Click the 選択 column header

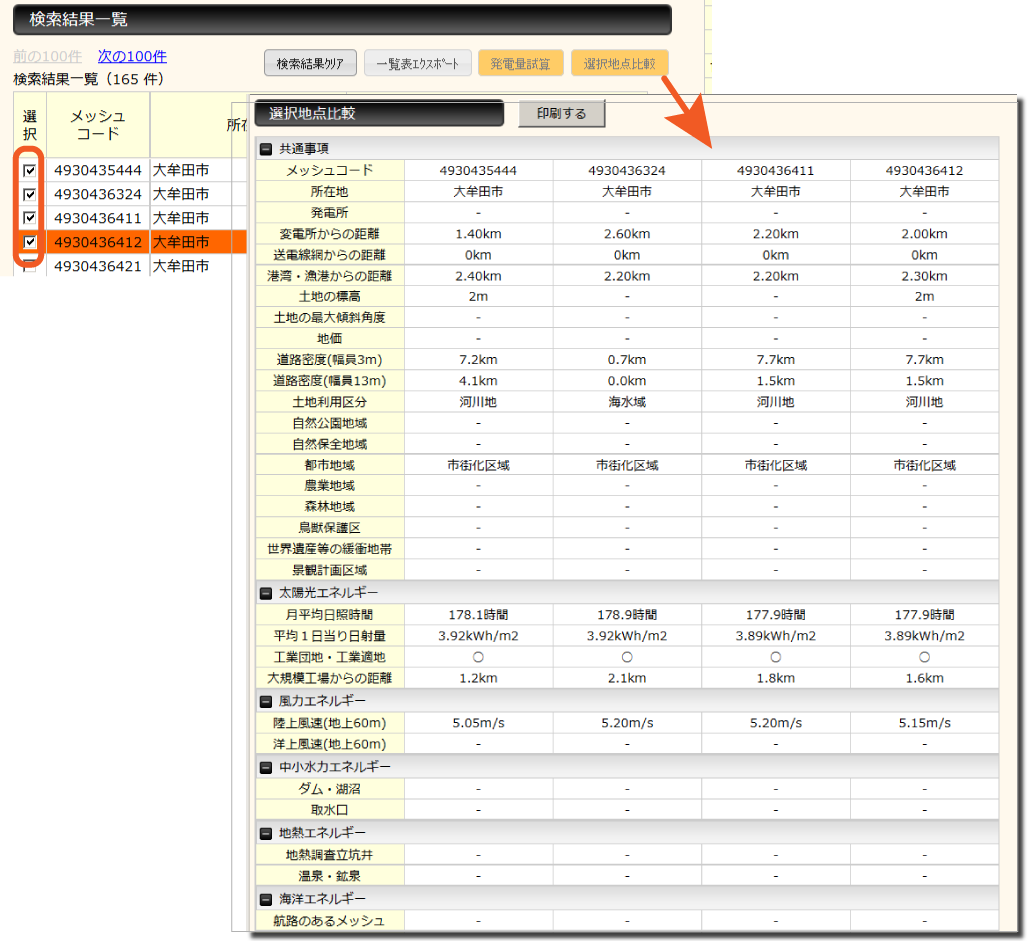[x=30, y=125]
